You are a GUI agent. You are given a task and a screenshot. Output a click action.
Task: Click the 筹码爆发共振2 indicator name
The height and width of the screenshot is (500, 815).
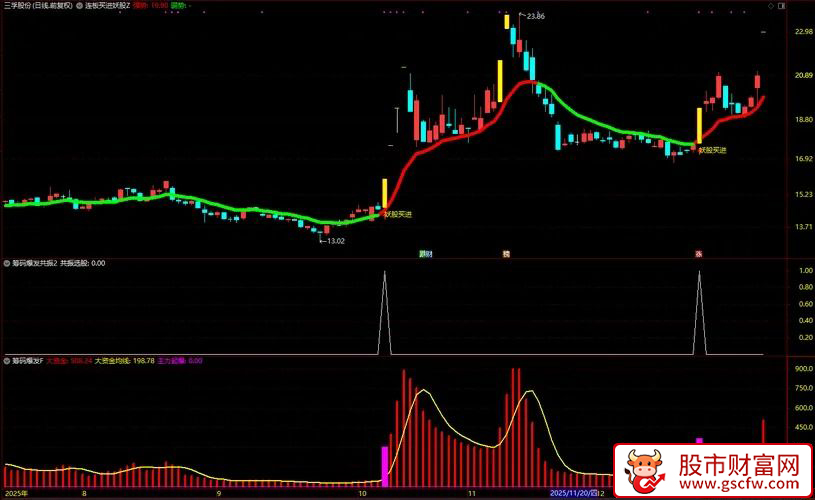pos(35,264)
